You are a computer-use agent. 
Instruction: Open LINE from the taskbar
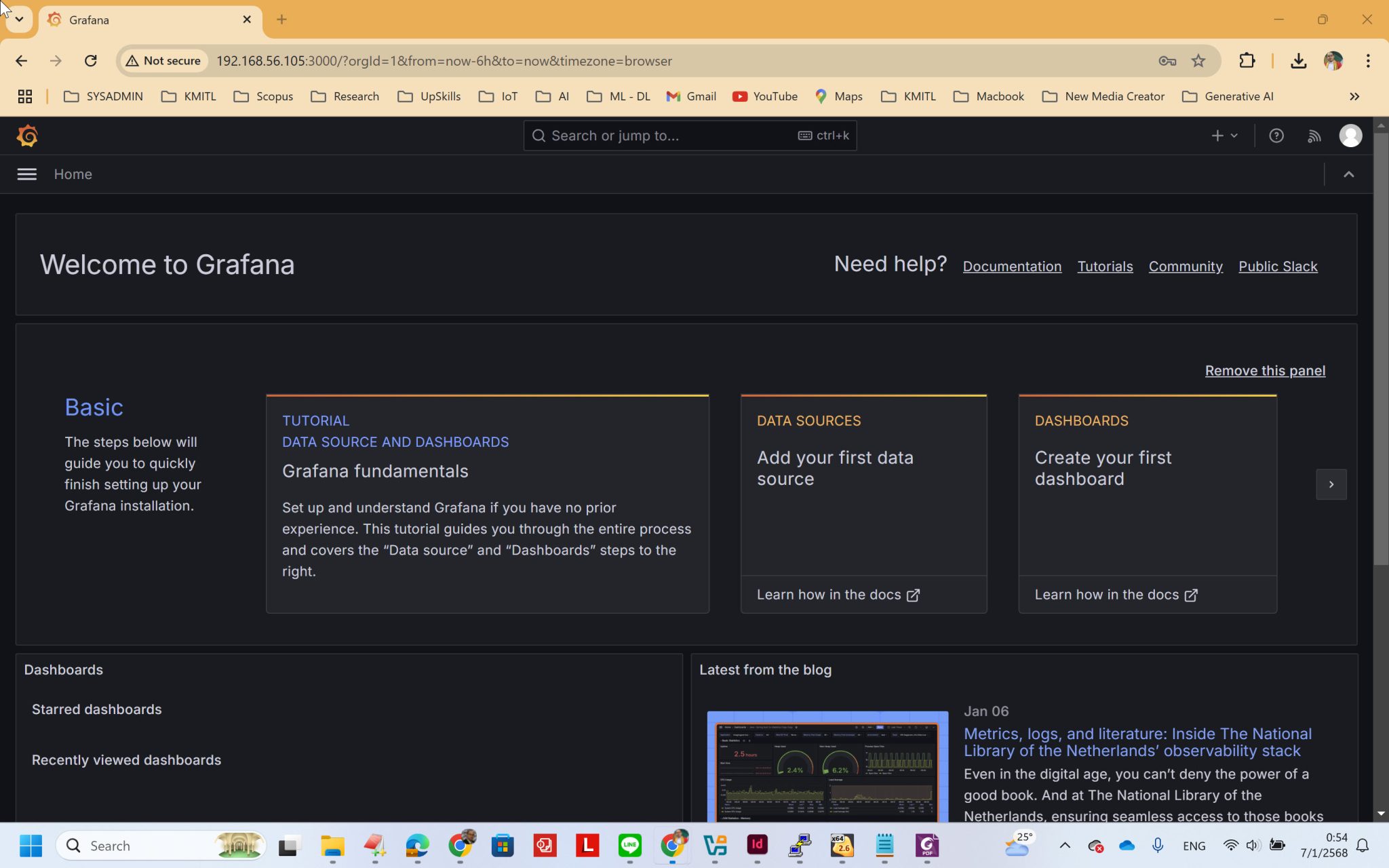click(629, 846)
